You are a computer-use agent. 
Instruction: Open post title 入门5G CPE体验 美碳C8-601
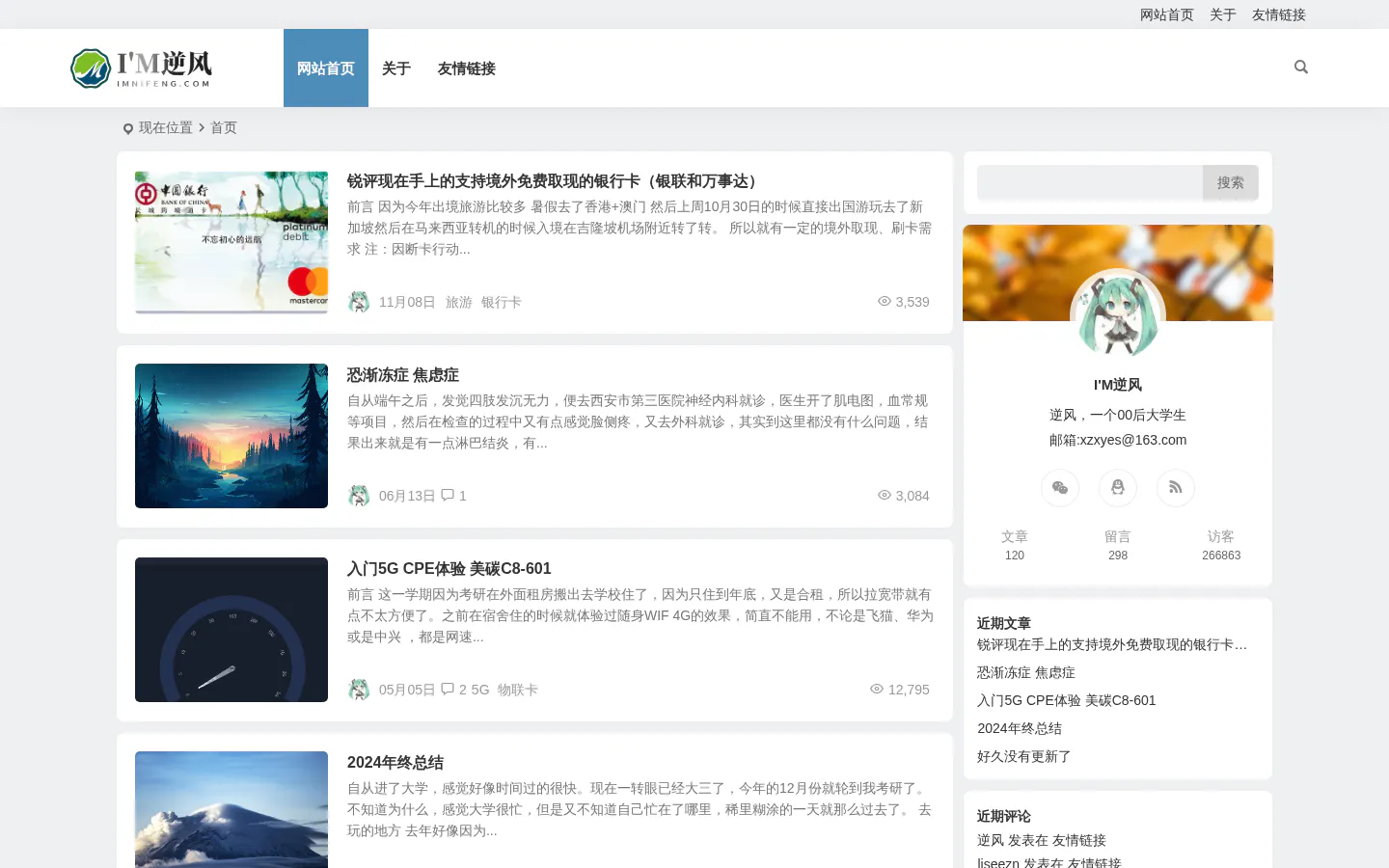pyautogui.click(x=449, y=569)
